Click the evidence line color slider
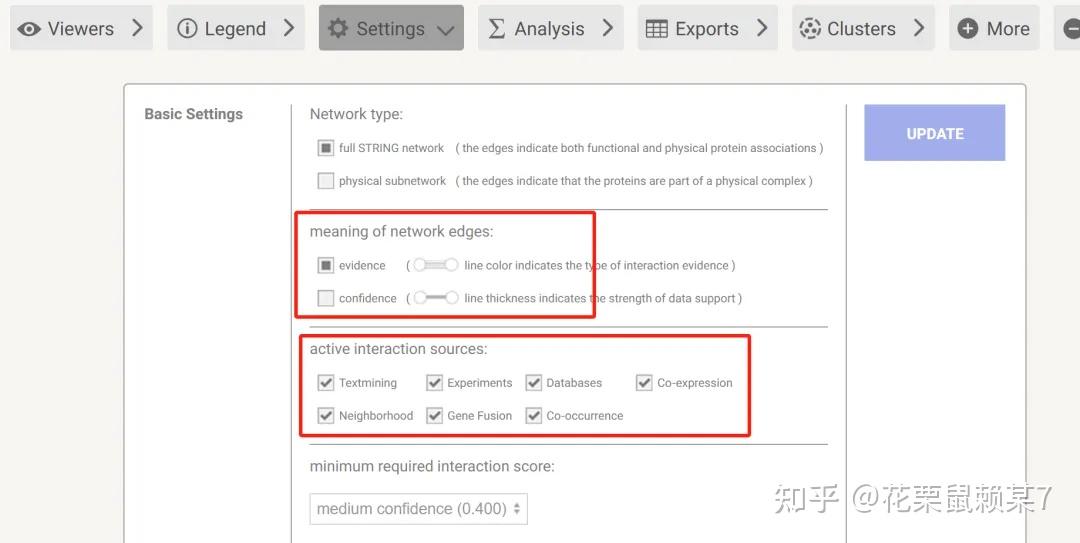 (435, 265)
